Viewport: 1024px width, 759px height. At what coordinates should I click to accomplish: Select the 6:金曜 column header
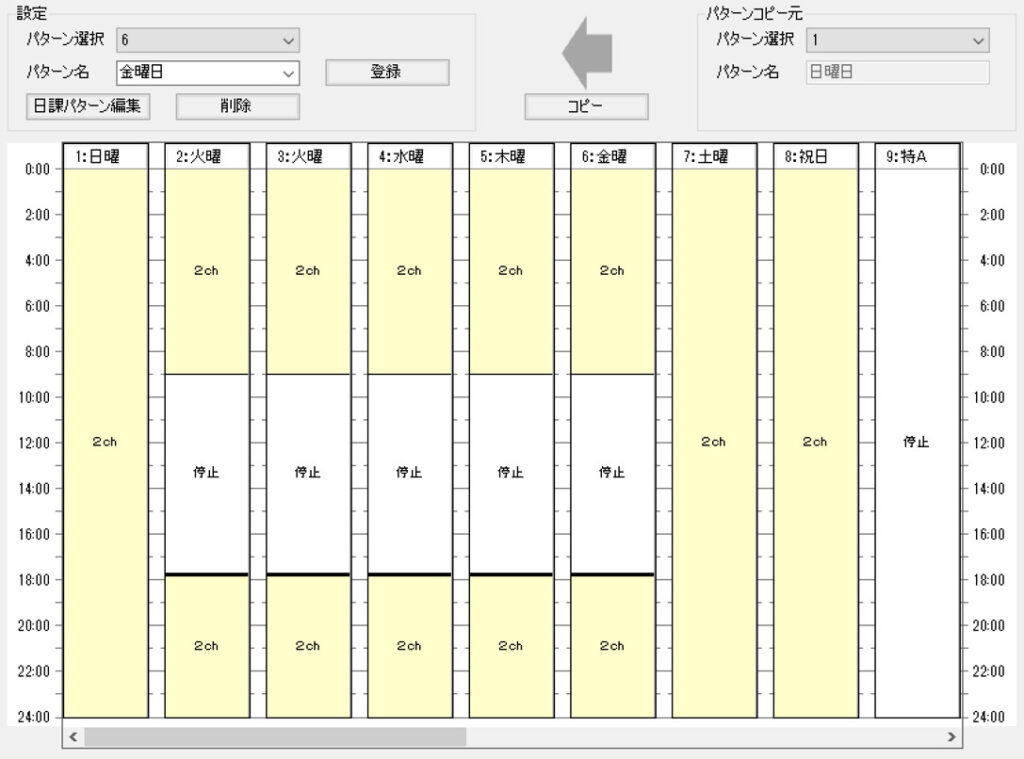coord(612,156)
